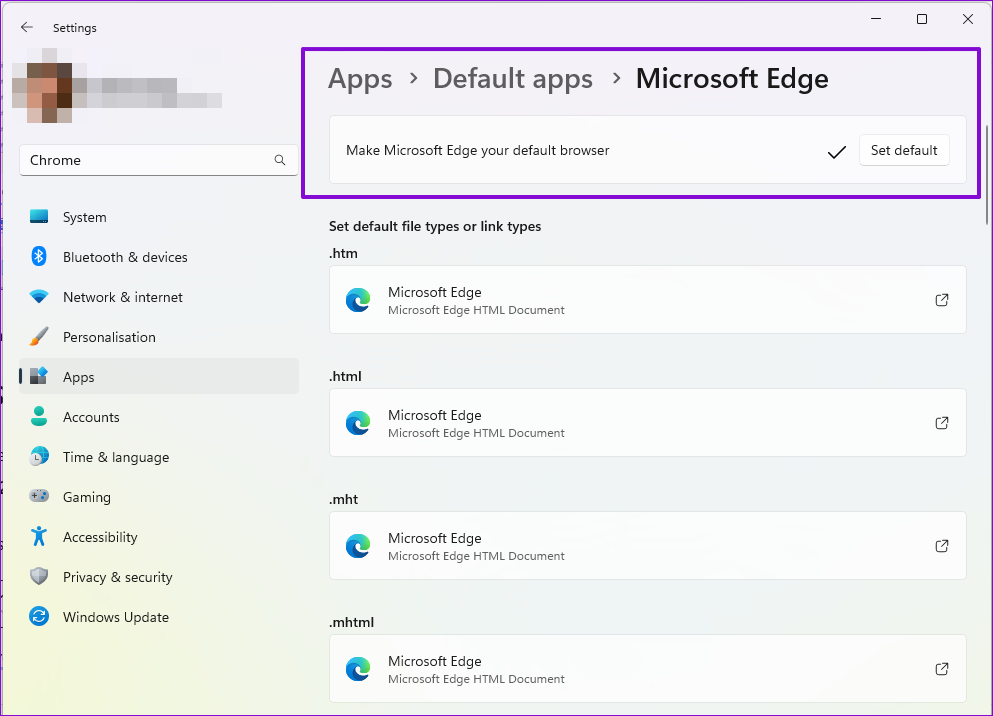Click the Microsoft Edge icon beside .htm

tap(358, 299)
